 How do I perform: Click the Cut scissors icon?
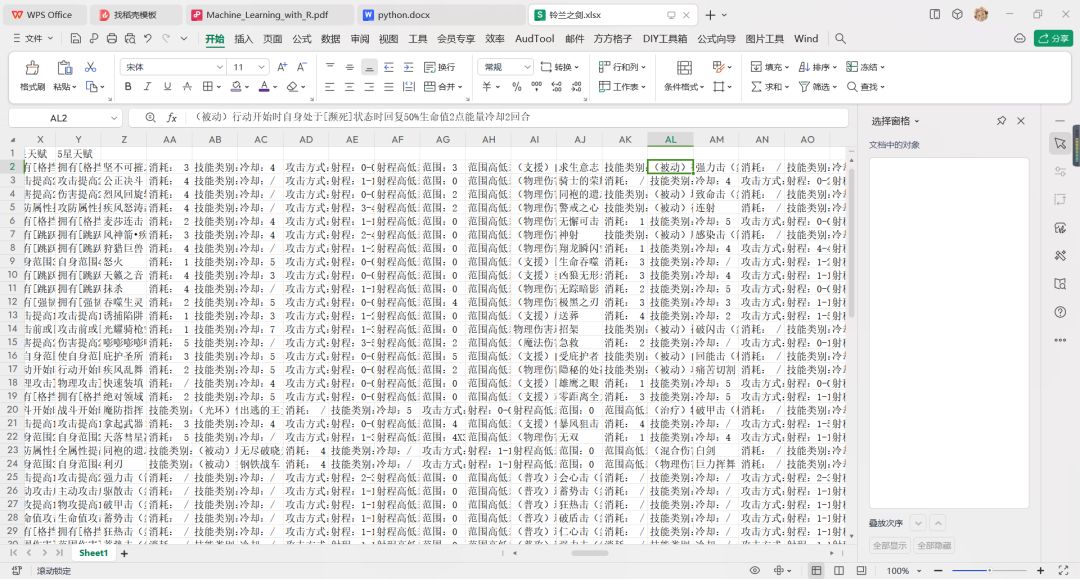[x=91, y=67]
